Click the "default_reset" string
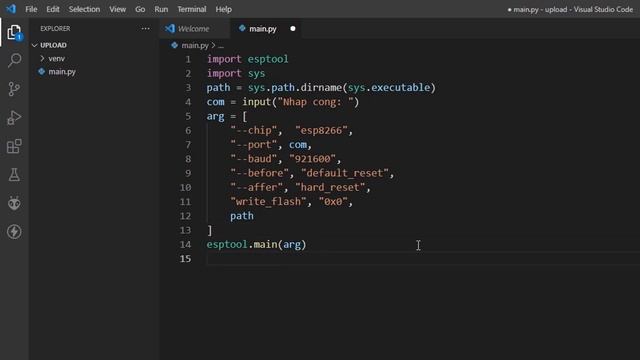 (x=345, y=173)
